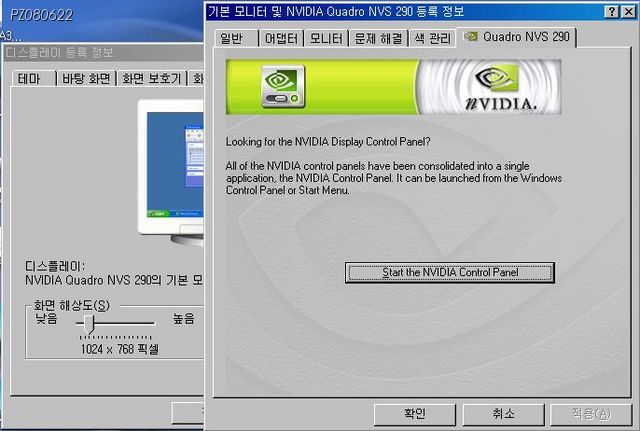Screen dimensions: 640x431
Task: Click the 'Looking for the NVIDIA Display Control Panel?' text
Action: pos(328,142)
